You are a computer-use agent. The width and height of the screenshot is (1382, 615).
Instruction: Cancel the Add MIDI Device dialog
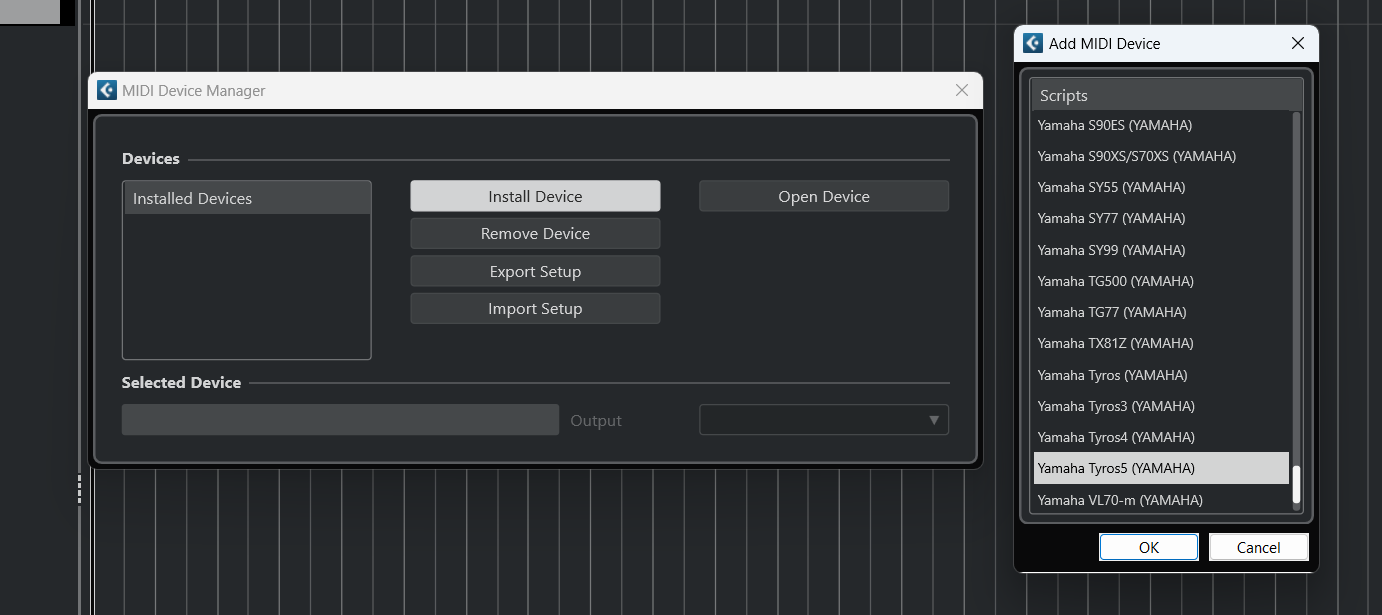coord(1258,547)
